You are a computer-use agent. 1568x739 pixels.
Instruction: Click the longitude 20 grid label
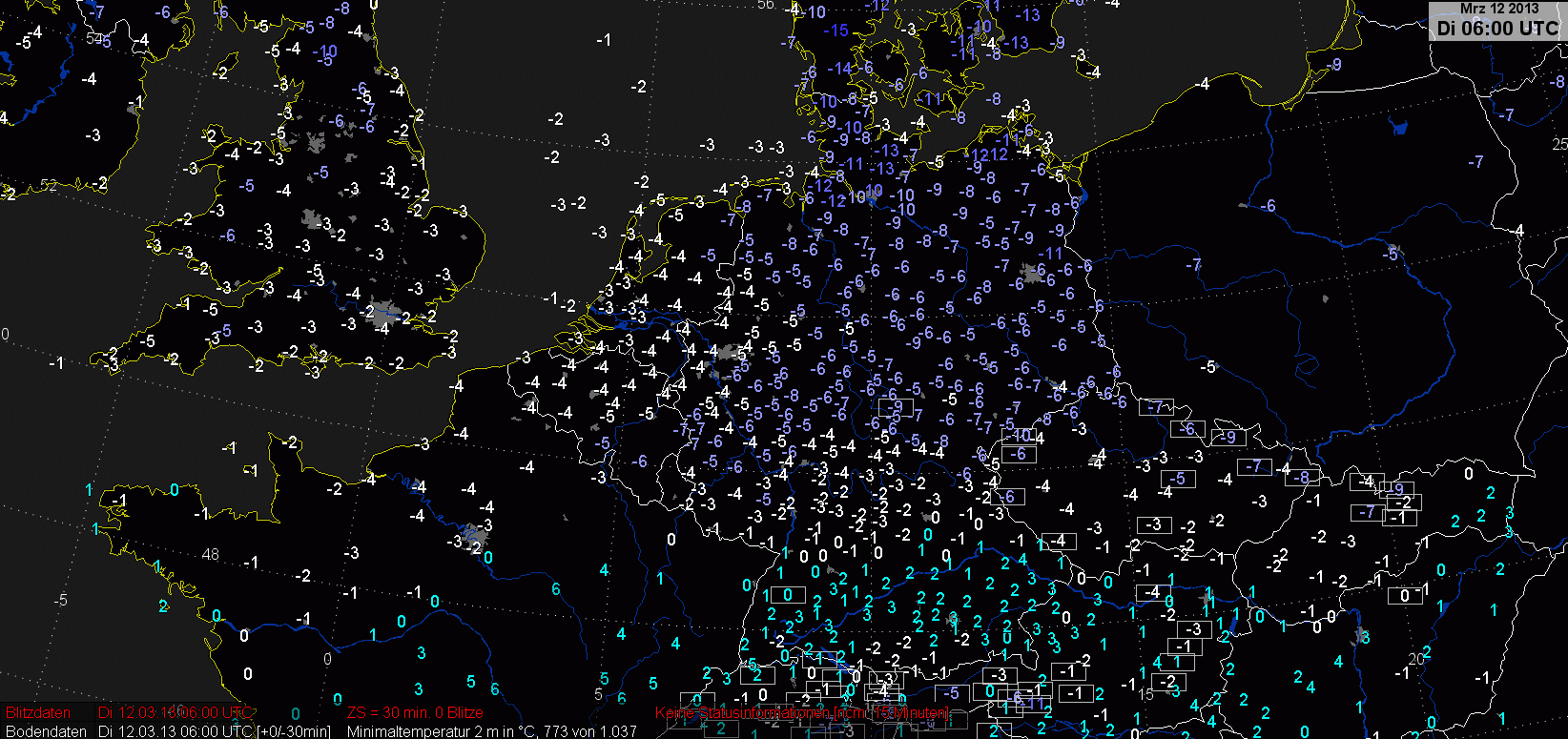1415,658
